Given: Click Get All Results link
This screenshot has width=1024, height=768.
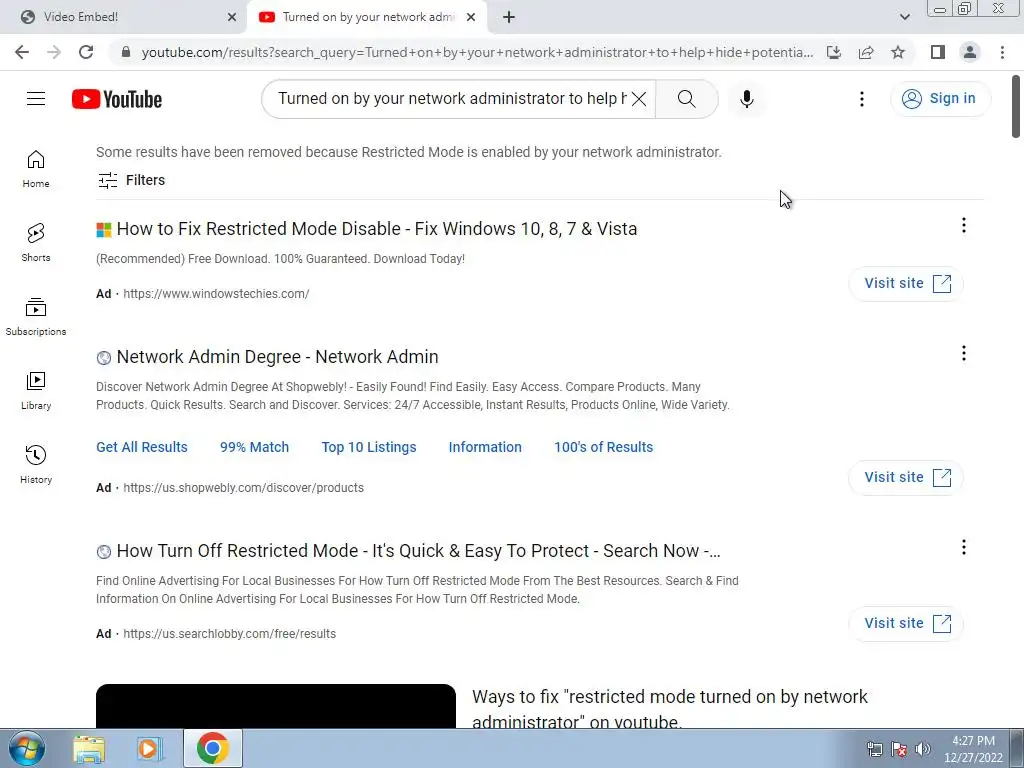Looking at the screenshot, I should pyautogui.click(x=142, y=447).
